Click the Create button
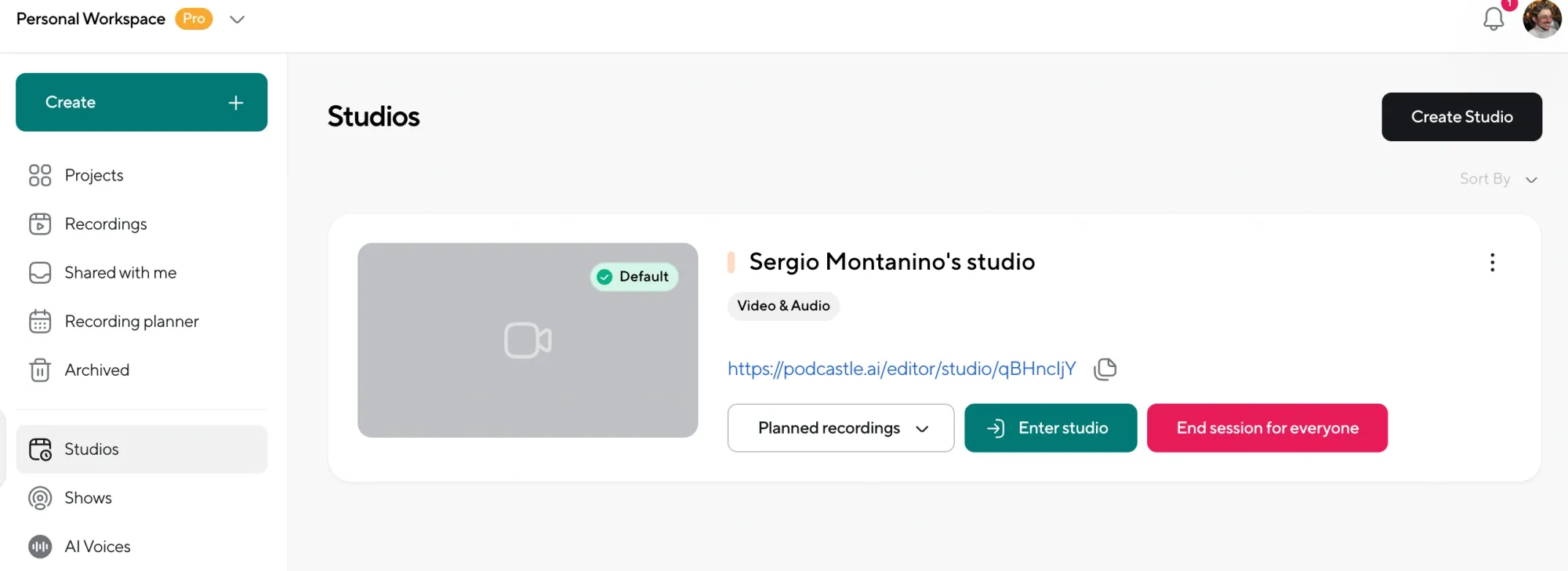Image resolution: width=1568 pixels, height=571 pixels. pyautogui.click(x=141, y=102)
